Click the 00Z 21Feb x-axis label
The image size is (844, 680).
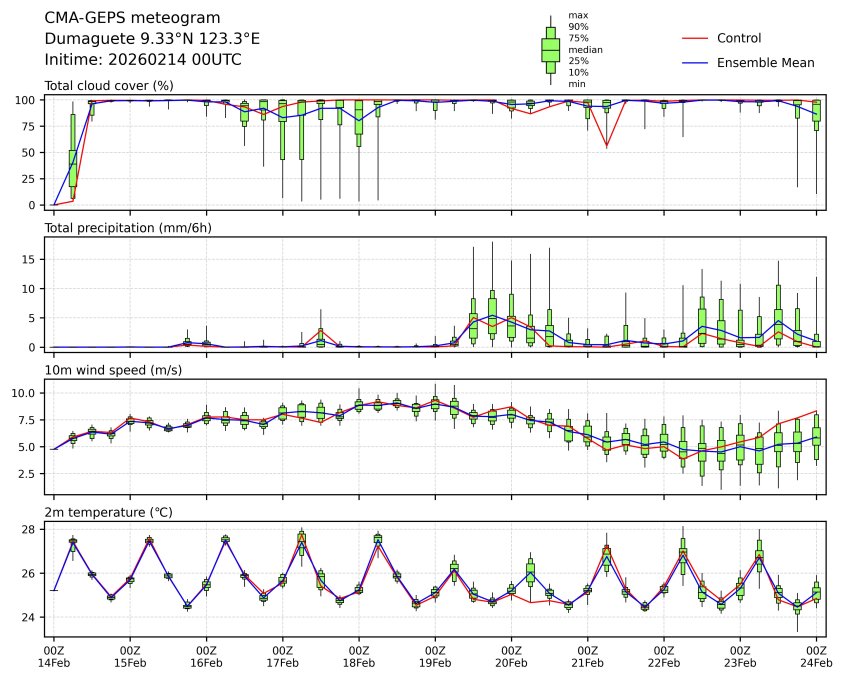coord(587,655)
